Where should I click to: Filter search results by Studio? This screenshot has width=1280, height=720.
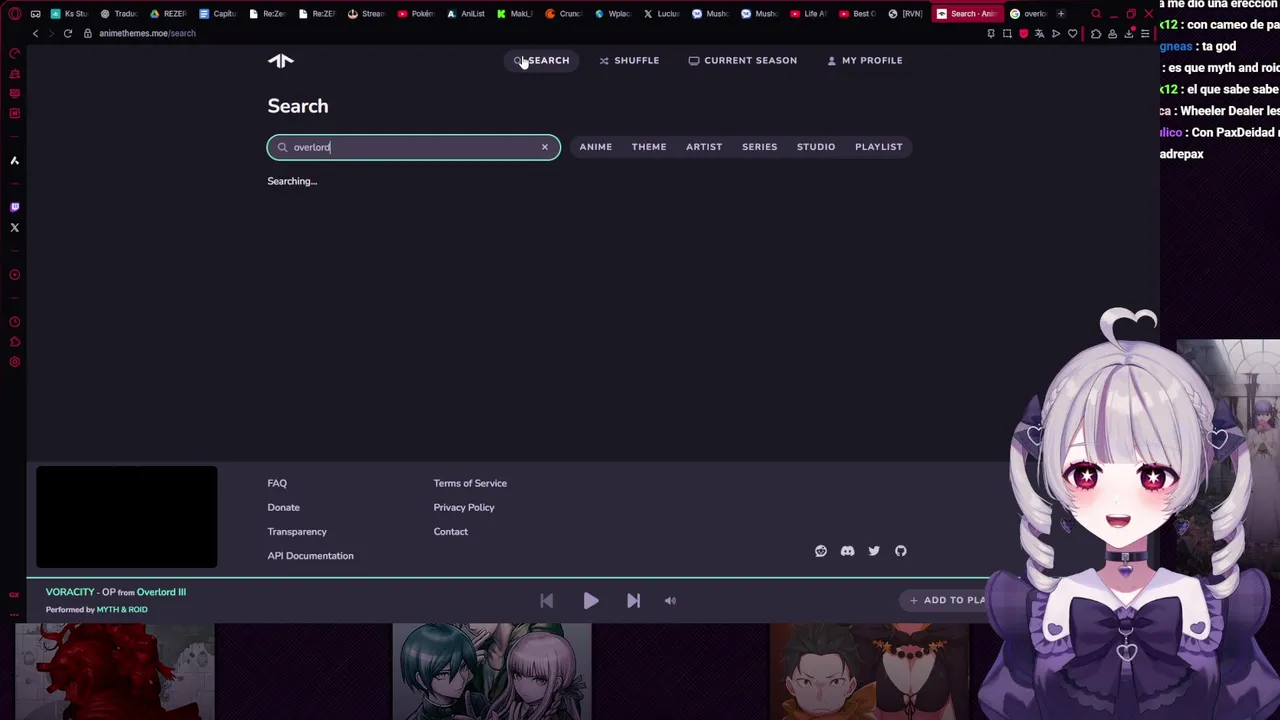coord(816,147)
